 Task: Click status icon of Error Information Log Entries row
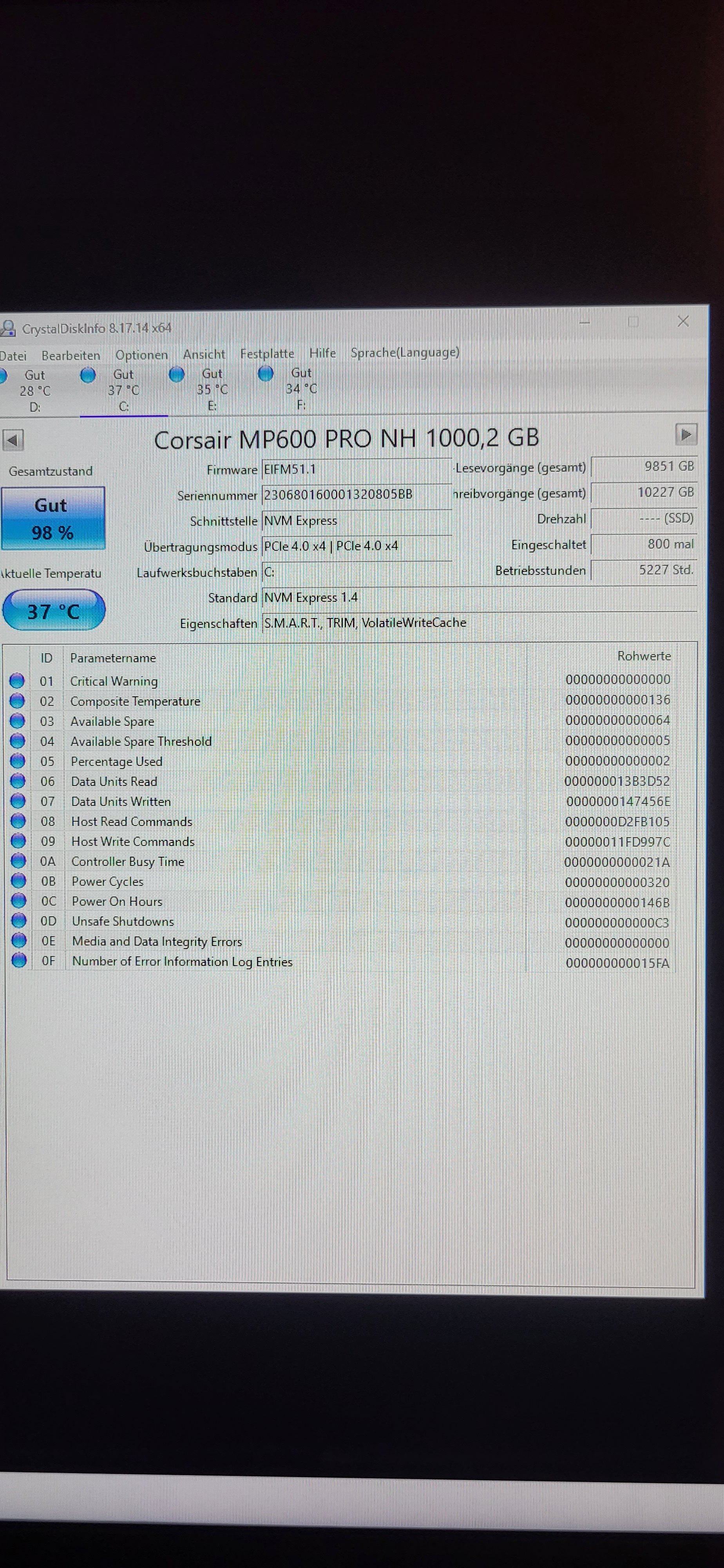20,960
